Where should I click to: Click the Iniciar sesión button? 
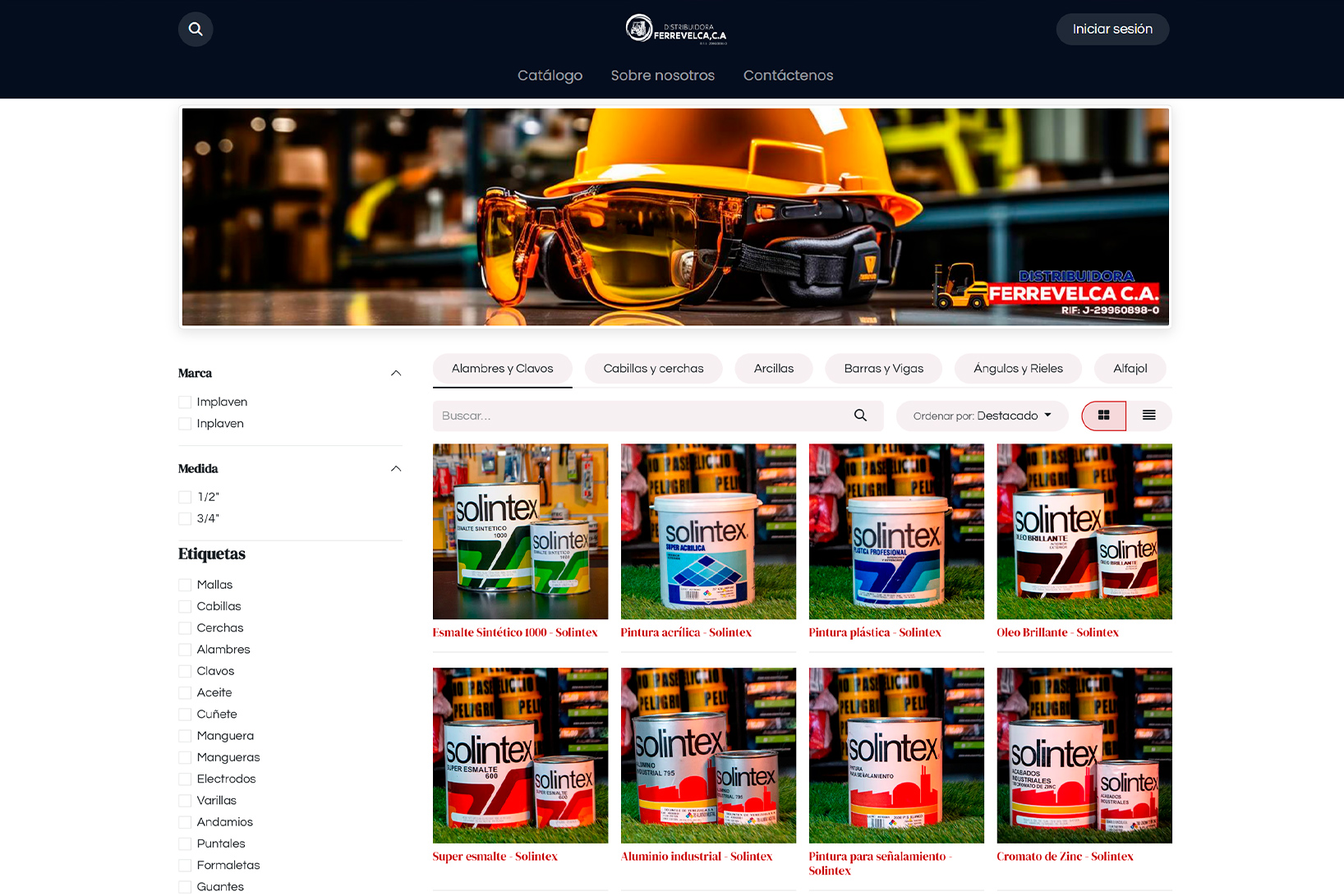(x=1112, y=30)
